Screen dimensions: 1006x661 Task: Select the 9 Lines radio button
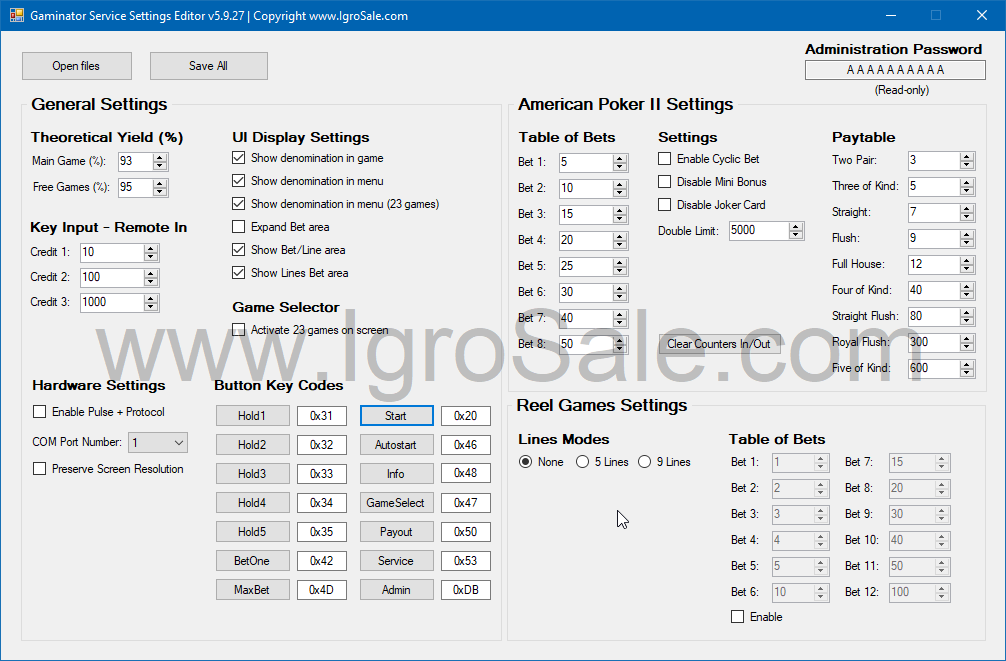click(644, 462)
